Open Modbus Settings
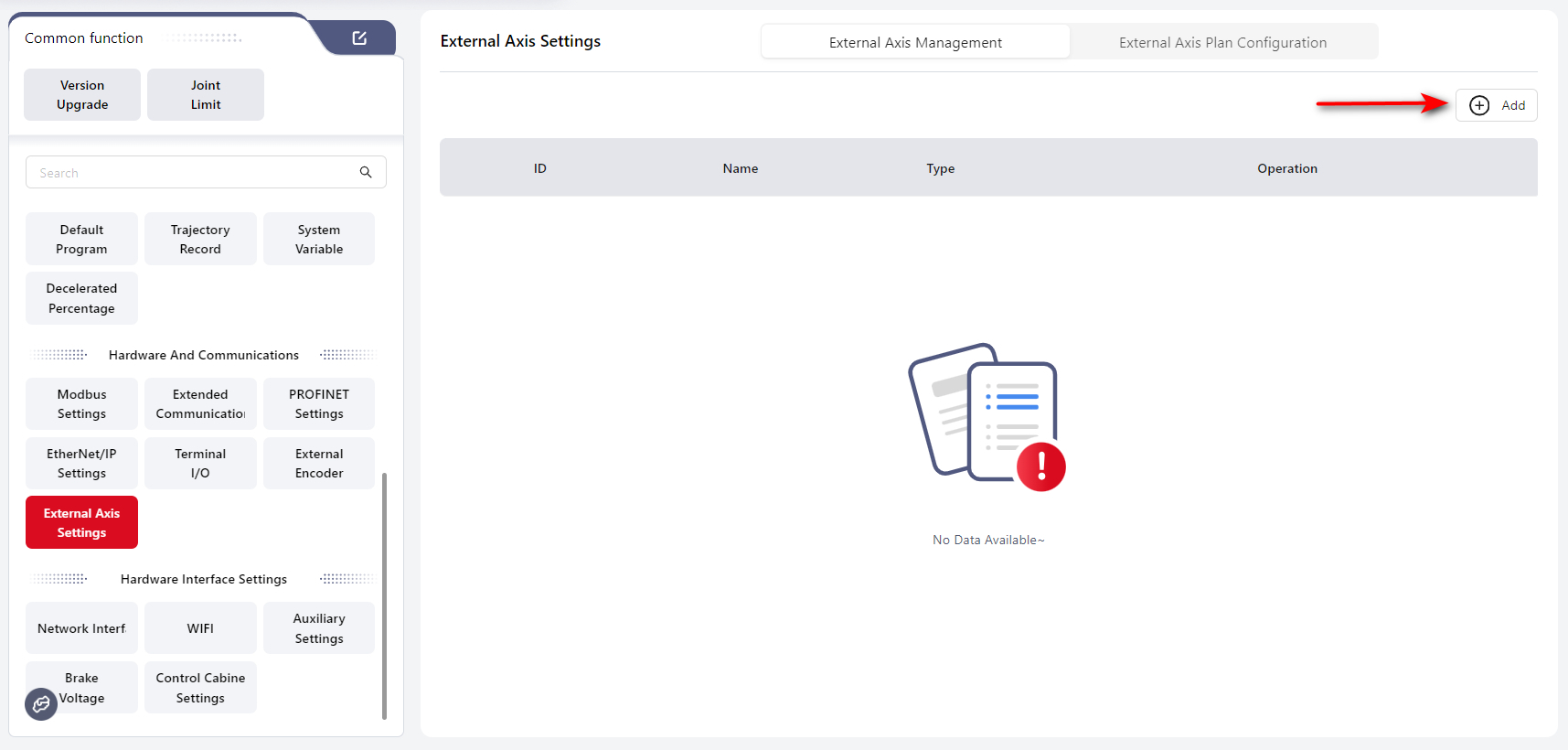The width and height of the screenshot is (1568, 750). tap(81, 403)
